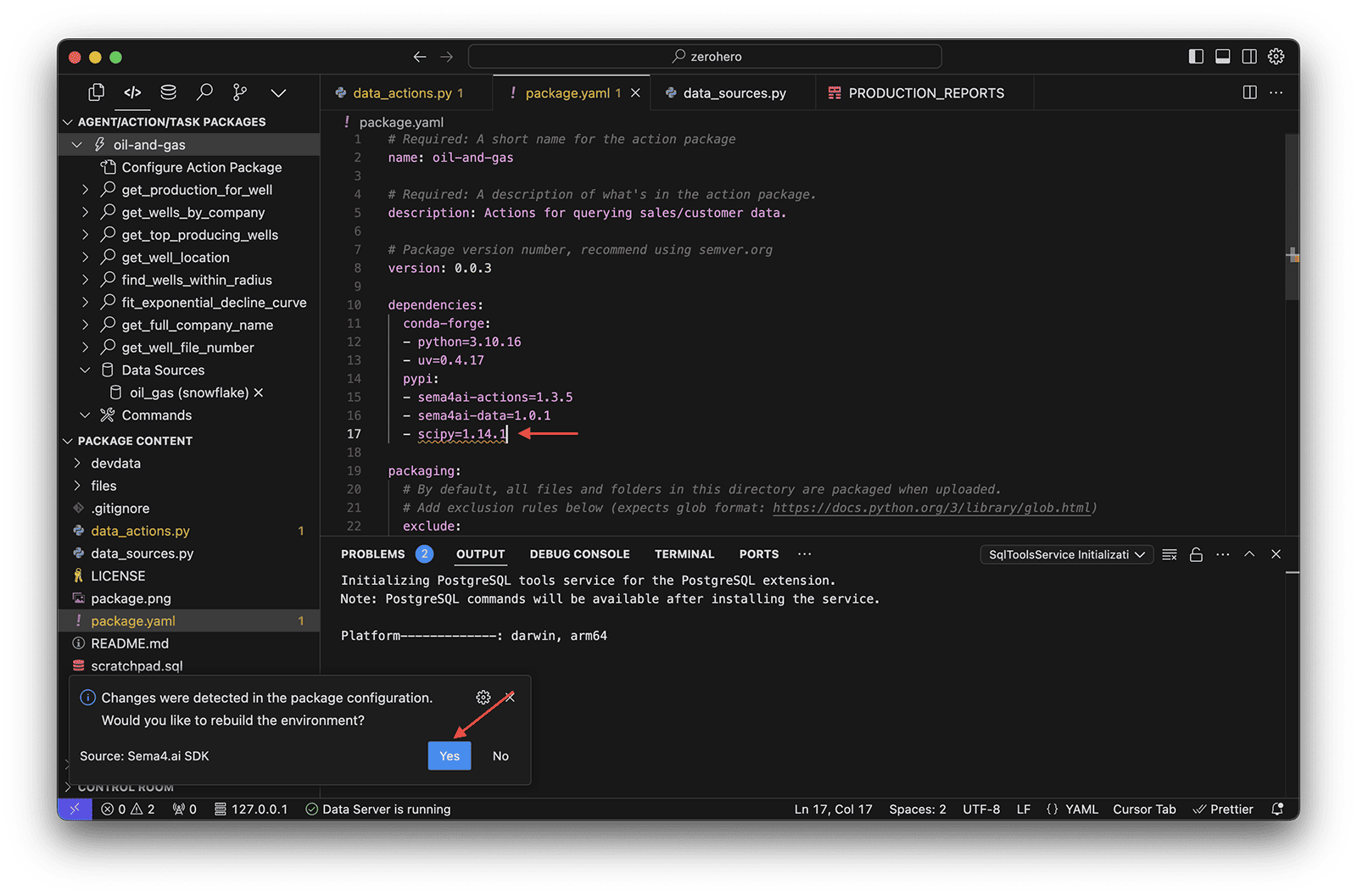Toggle notifications via the bell icon
Screen dimensions: 1357x896
click(x=1277, y=809)
